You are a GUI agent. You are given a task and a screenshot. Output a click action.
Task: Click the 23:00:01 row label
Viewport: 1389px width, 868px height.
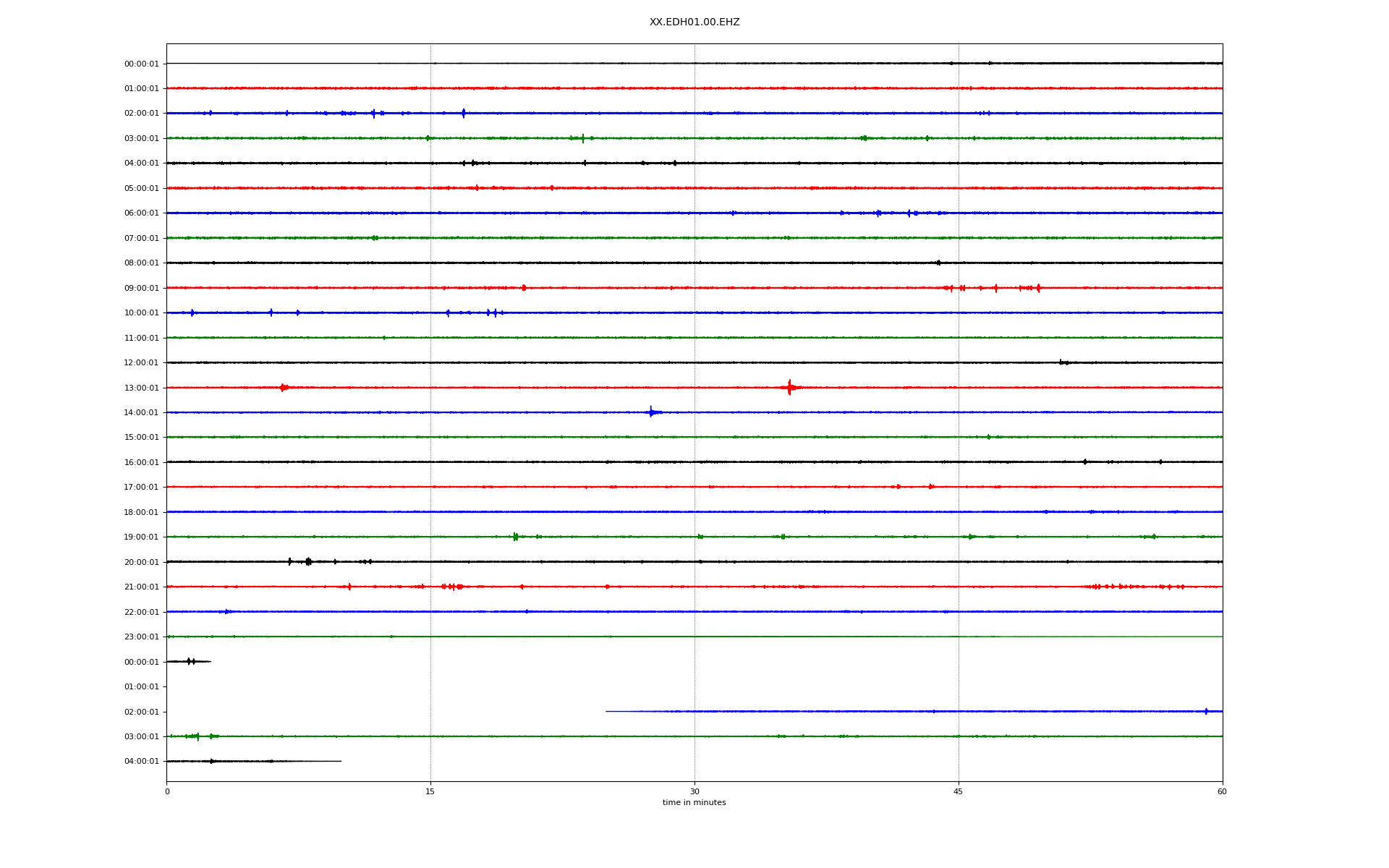[141, 637]
